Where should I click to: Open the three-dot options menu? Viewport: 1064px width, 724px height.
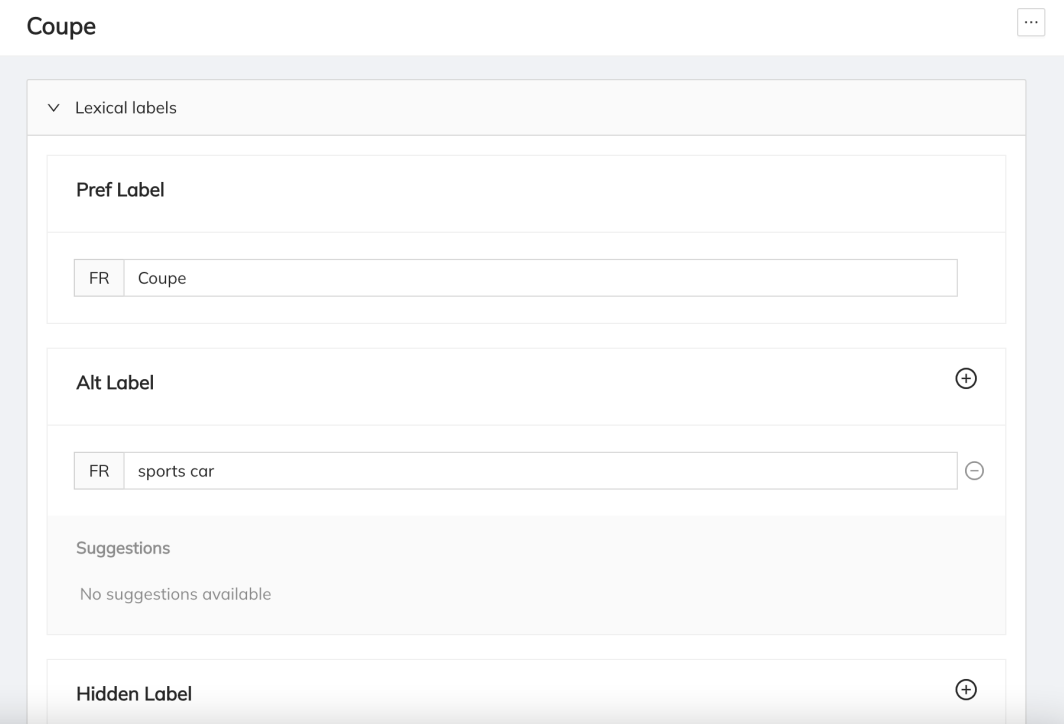click(x=1031, y=22)
